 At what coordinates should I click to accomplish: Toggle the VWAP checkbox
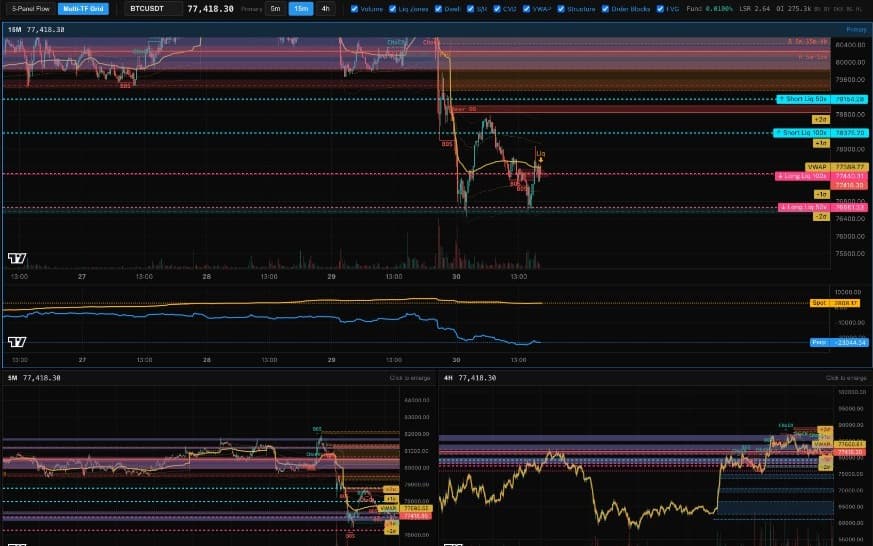(526, 9)
